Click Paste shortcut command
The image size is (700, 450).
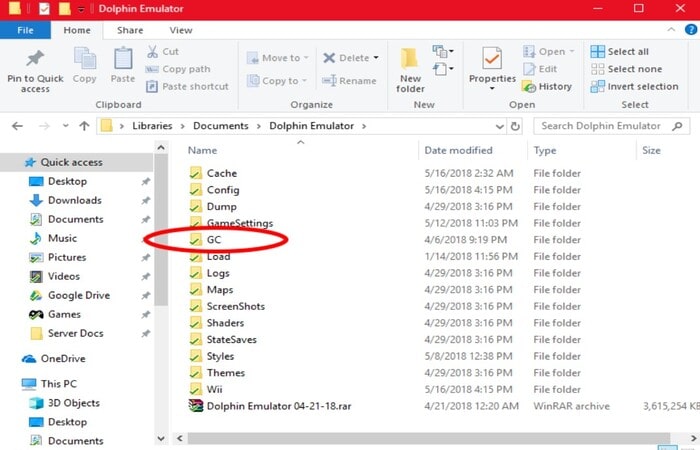pos(187,86)
